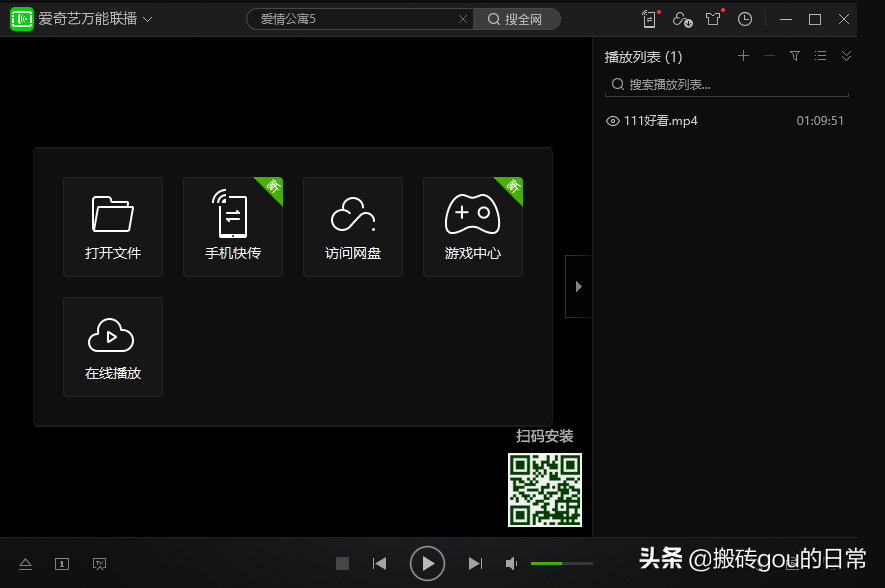Click the iQiyi green logo icon
The image size is (885, 588).
click(22, 19)
